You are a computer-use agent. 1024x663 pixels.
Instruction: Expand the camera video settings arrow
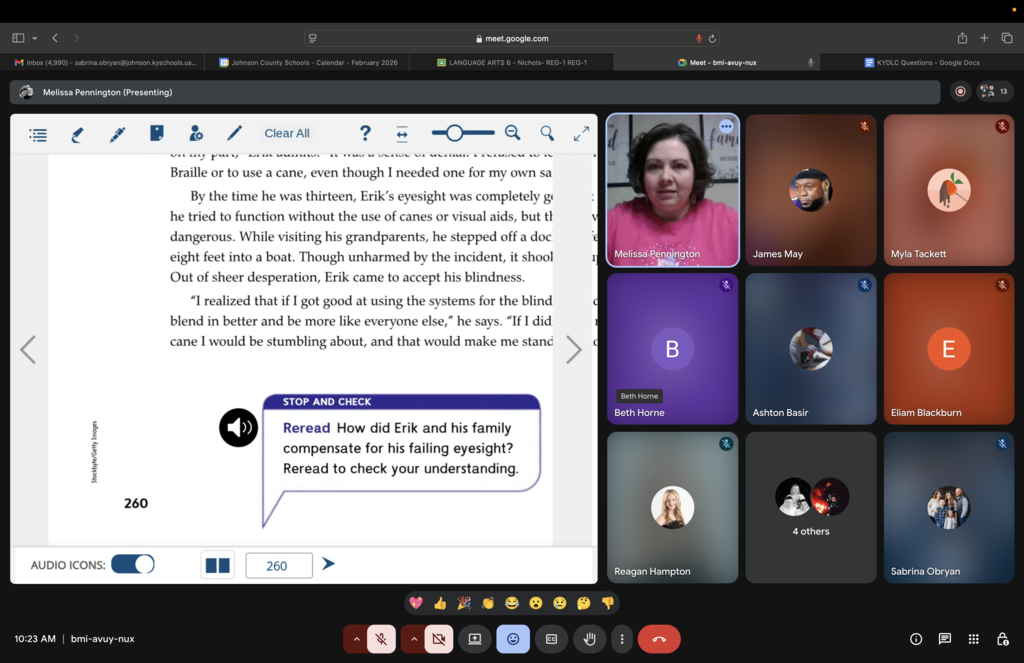coord(412,639)
